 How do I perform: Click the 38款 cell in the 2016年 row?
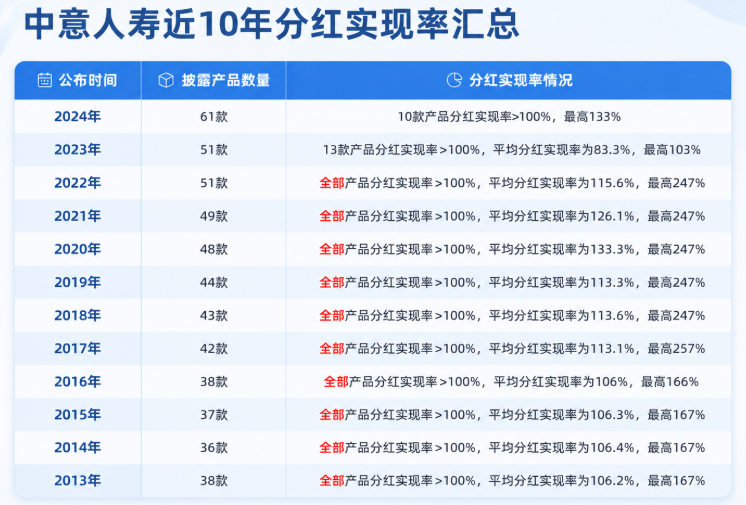click(x=214, y=381)
